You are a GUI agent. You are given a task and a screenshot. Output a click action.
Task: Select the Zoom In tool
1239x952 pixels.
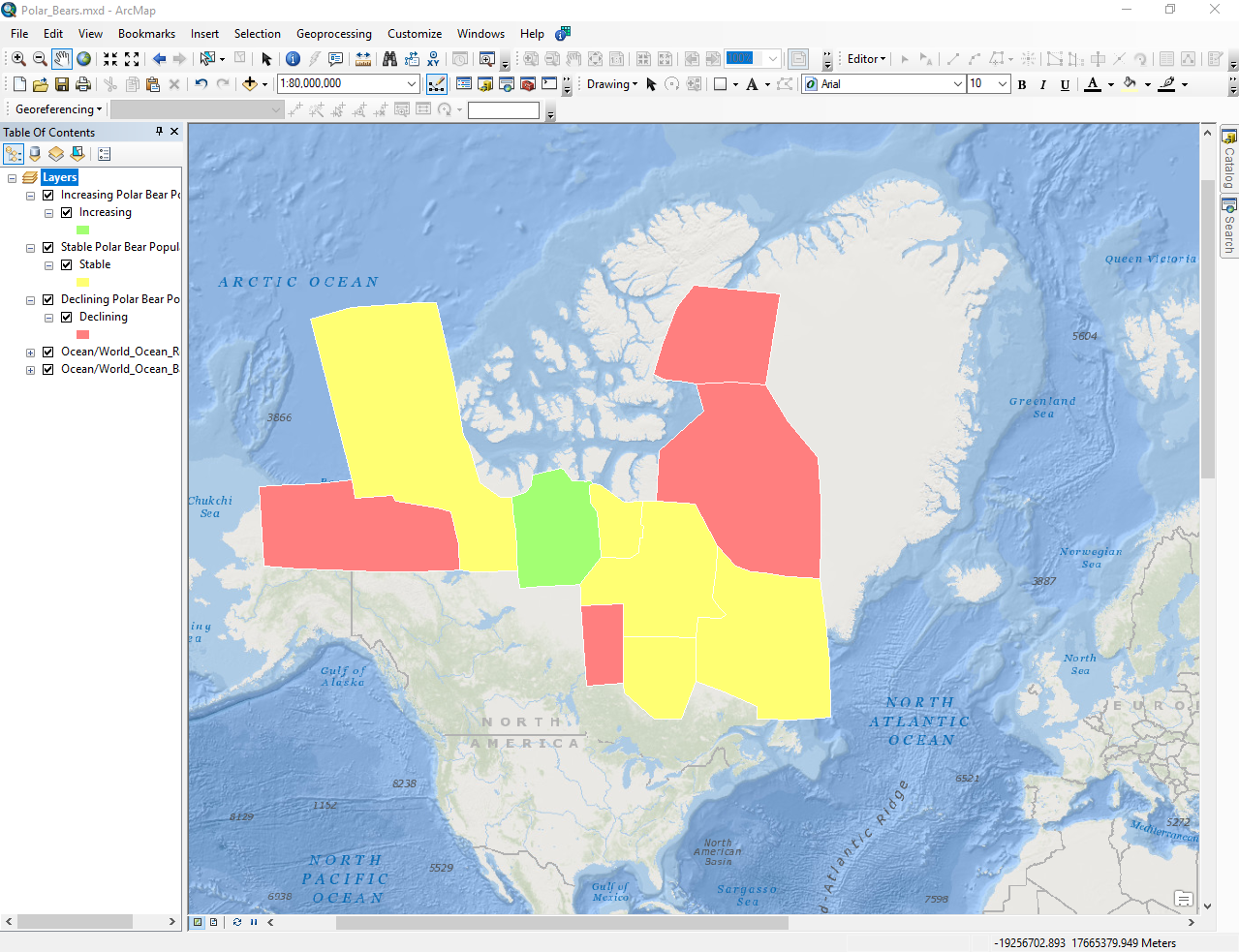18,59
